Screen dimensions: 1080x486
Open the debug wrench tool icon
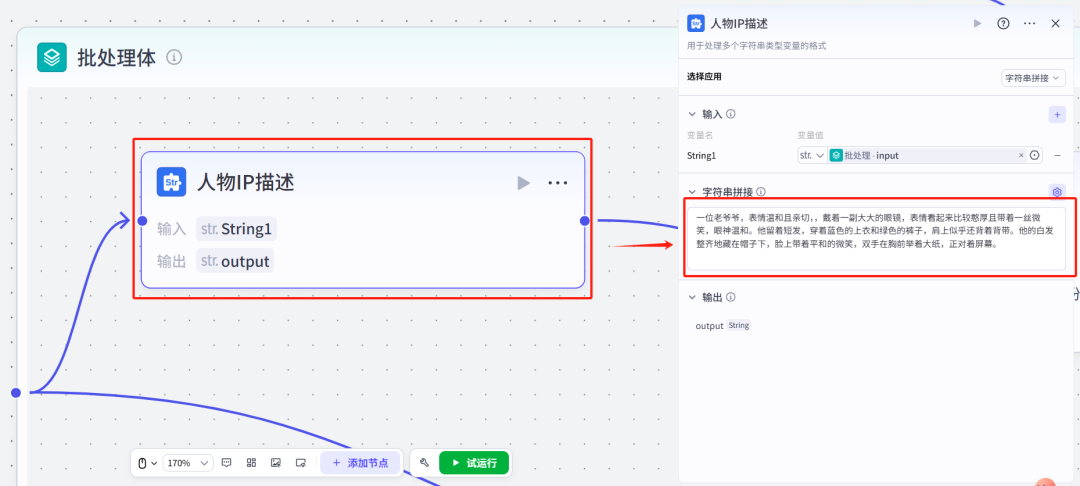click(424, 463)
